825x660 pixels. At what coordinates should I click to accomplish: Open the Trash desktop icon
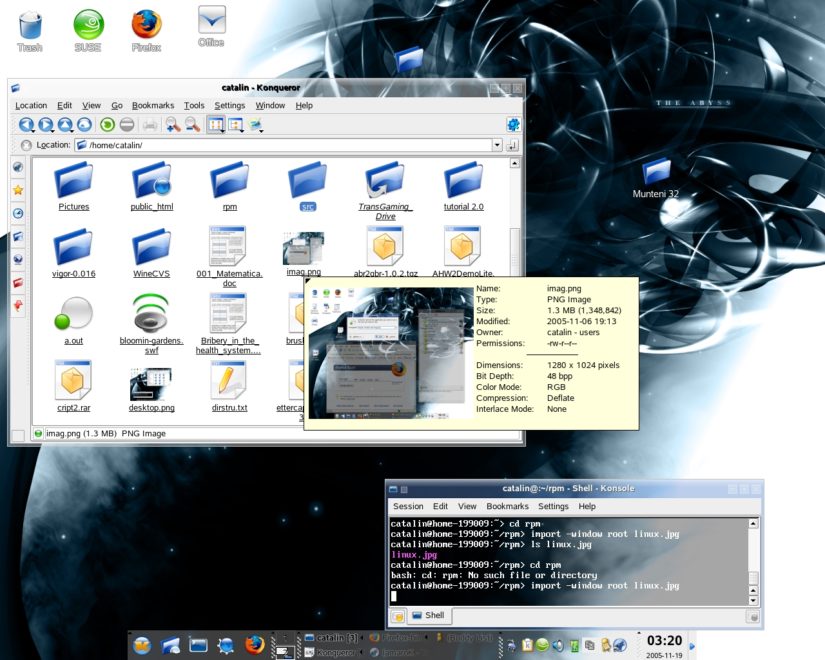click(30, 31)
